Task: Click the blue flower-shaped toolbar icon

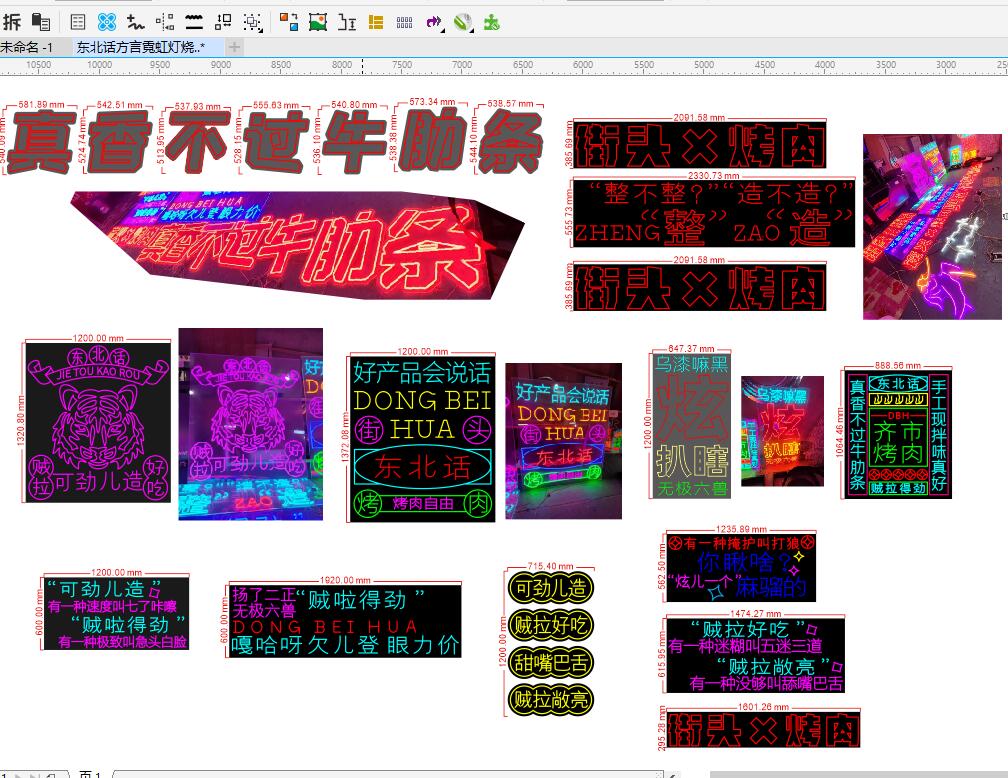Action: click(x=106, y=21)
